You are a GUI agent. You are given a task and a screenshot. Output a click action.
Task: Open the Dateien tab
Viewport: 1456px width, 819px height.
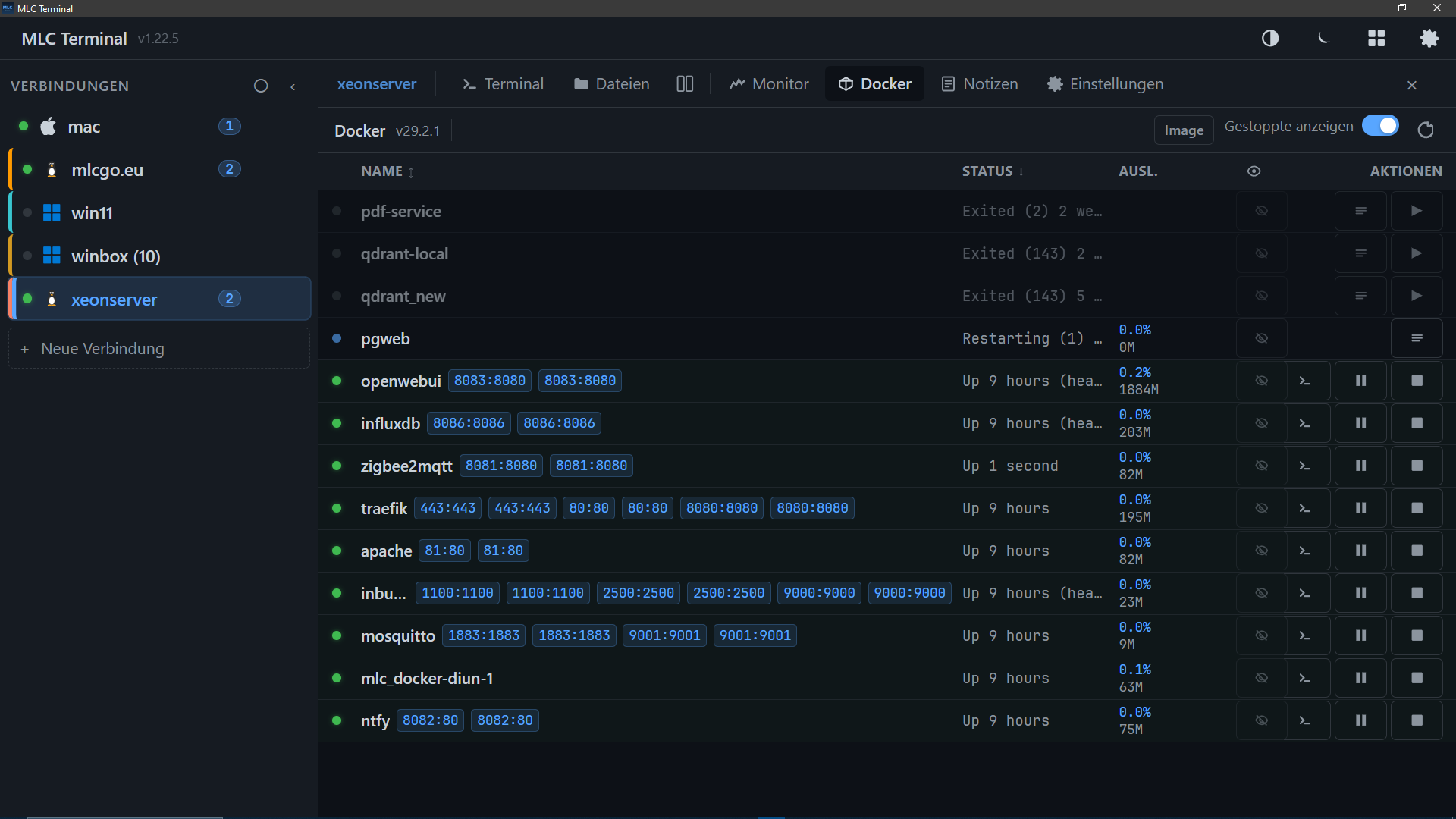(x=611, y=83)
